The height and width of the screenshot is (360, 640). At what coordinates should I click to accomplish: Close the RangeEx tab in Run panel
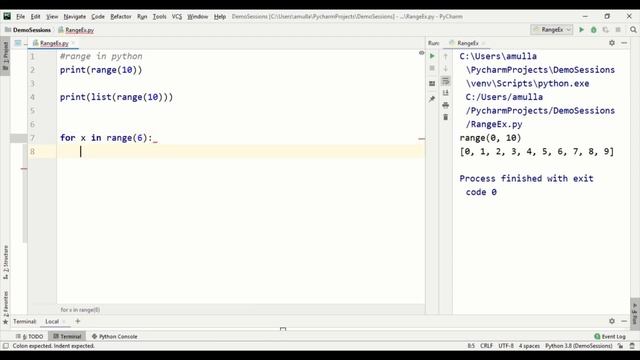coord(483,43)
